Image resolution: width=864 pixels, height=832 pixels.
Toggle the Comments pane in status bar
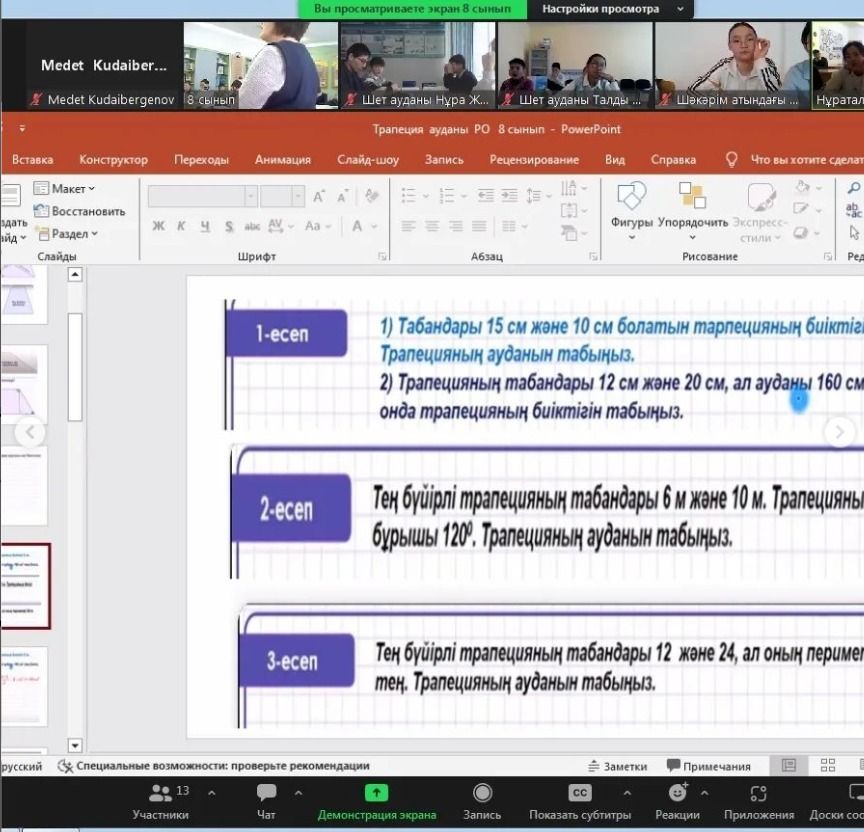pos(708,766)
